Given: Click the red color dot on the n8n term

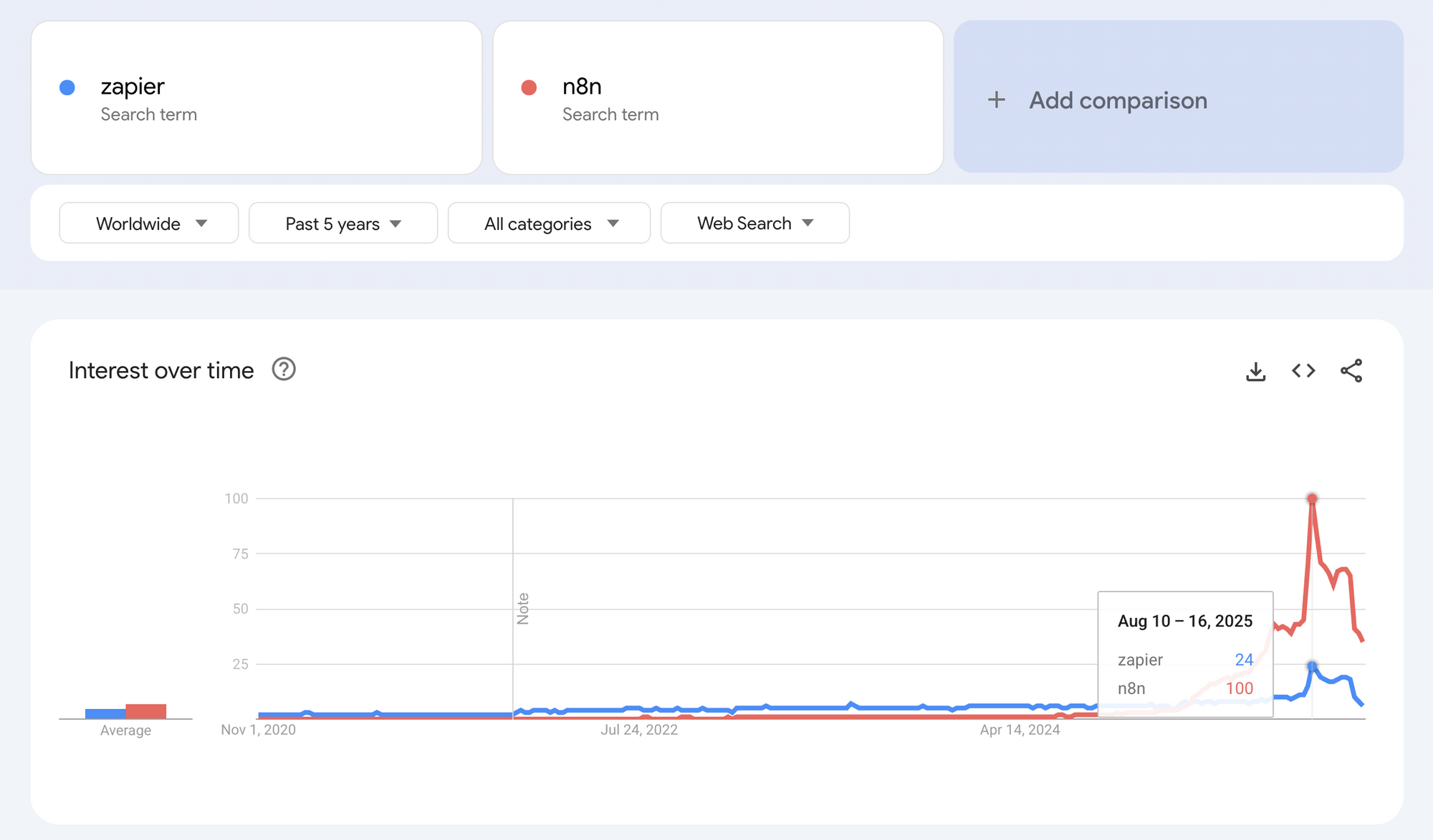Looking at the screenshot, I should [x=529, y=87].
